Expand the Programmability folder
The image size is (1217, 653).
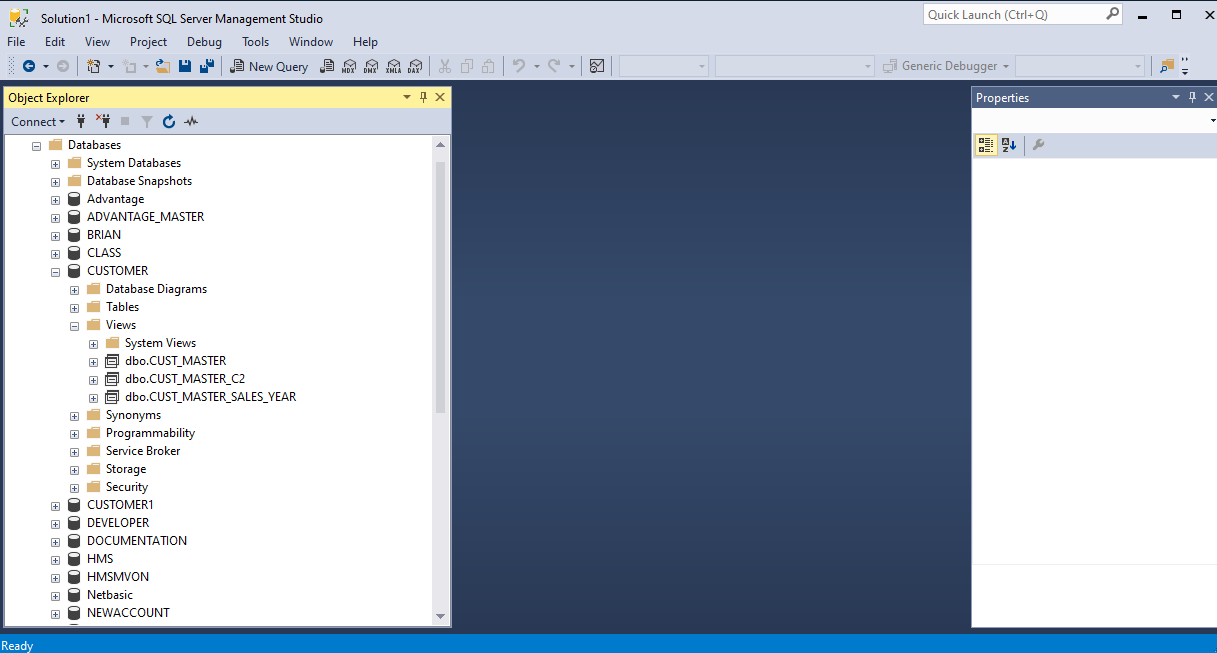click(x=75, y=433)
